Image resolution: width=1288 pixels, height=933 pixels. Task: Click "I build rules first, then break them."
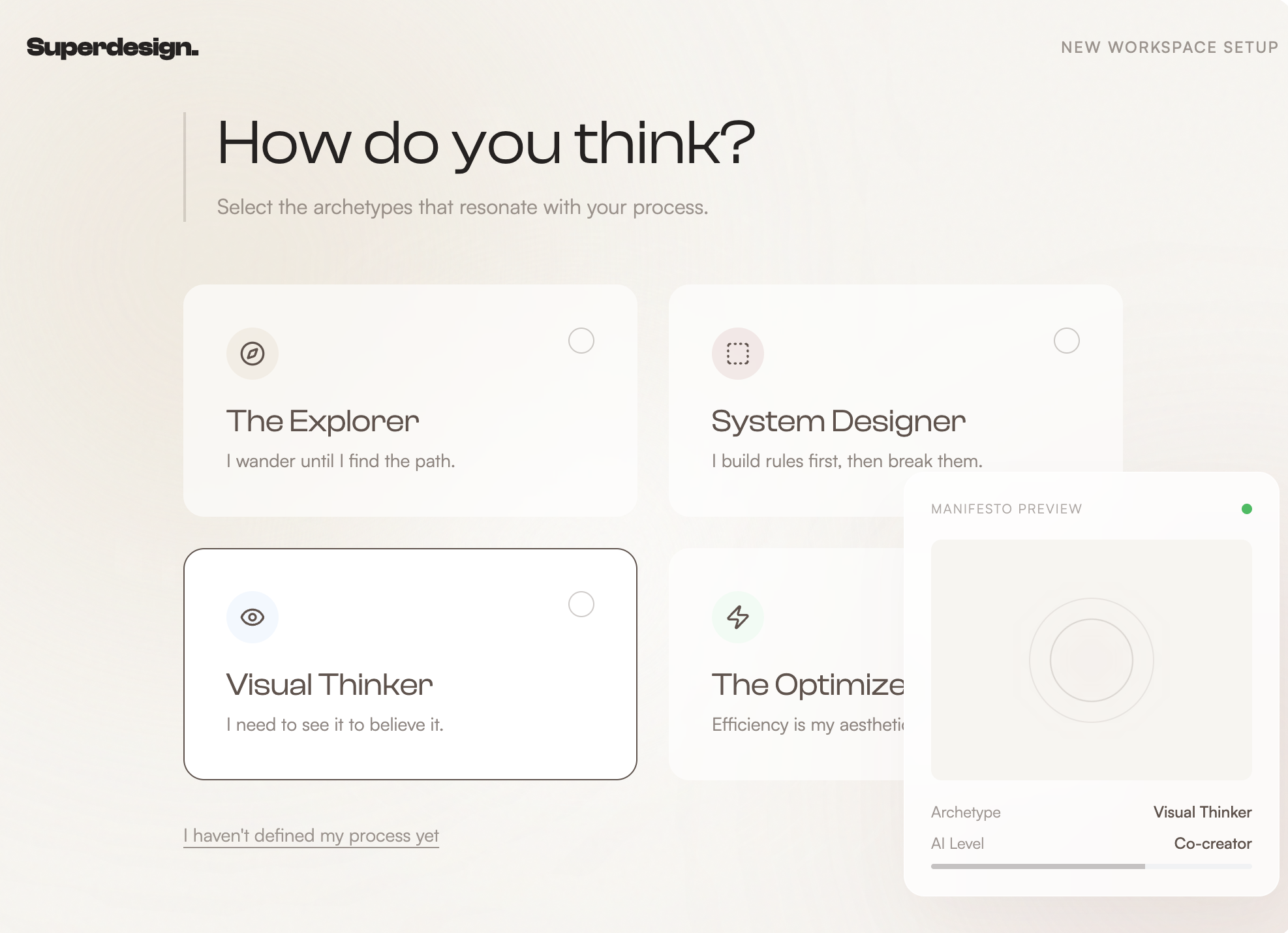tap(847, 461)
